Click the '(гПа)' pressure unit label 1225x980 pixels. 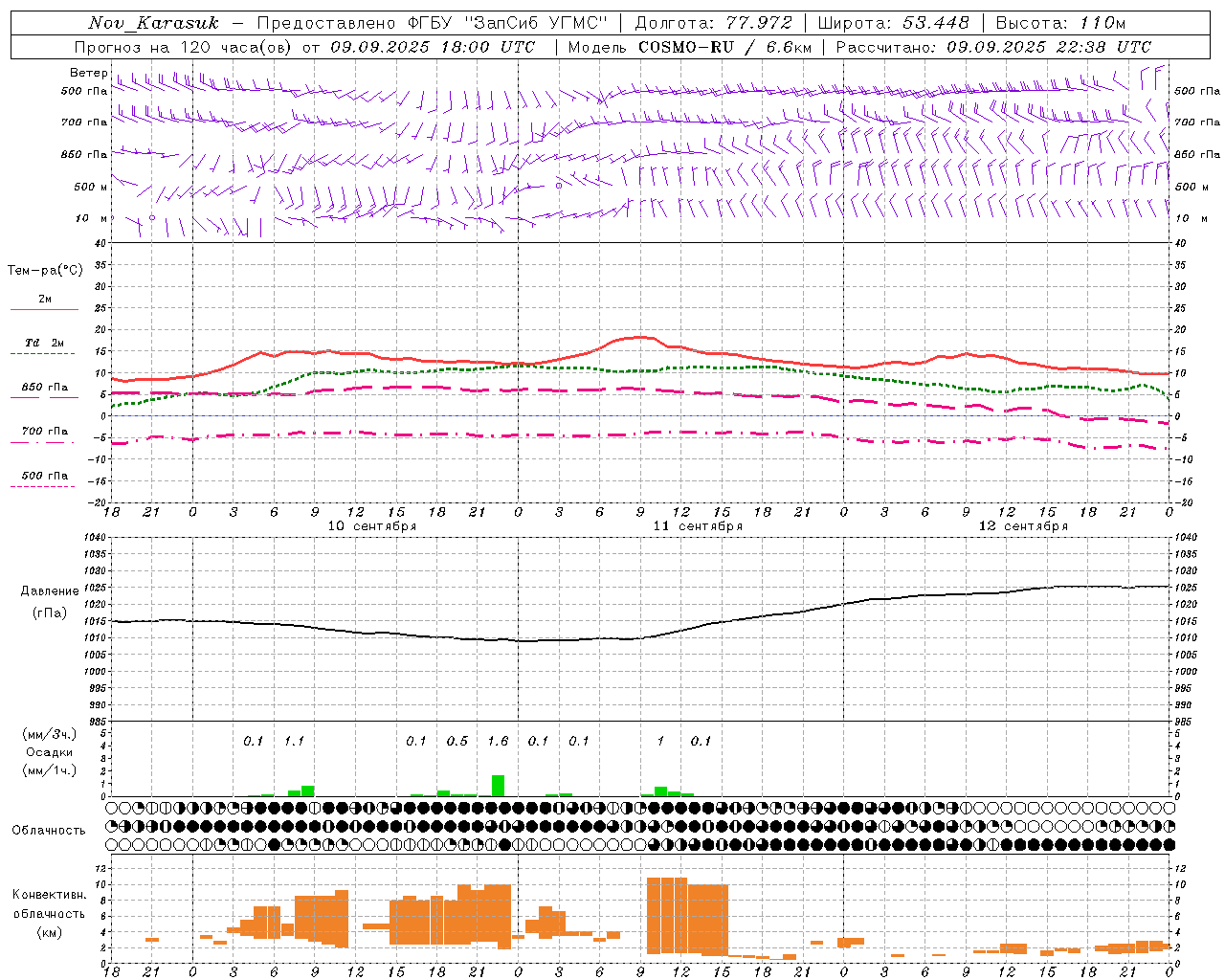coord(50,613)
